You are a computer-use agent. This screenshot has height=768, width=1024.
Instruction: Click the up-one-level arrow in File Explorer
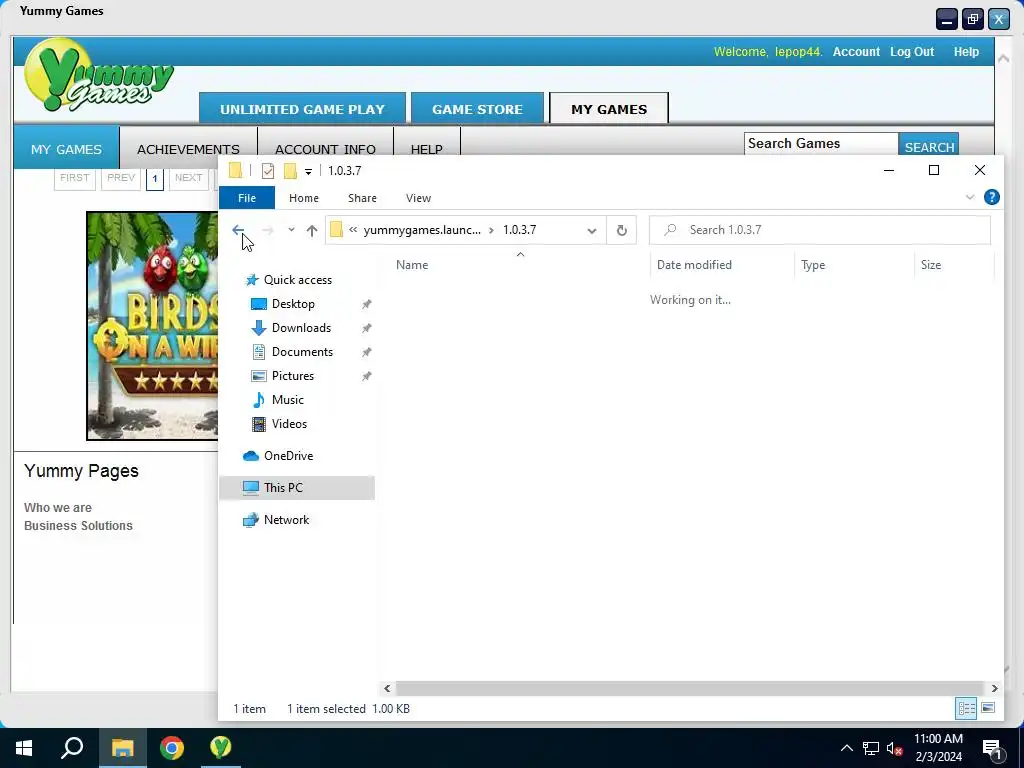(312, 231)
